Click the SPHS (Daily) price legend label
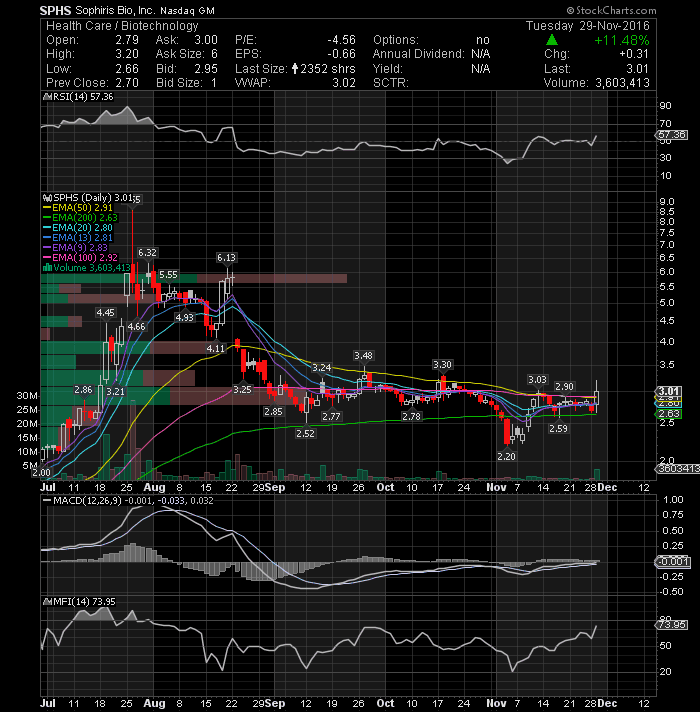The width and height of the screenshot is (700, 712). (x=89, y=198)
